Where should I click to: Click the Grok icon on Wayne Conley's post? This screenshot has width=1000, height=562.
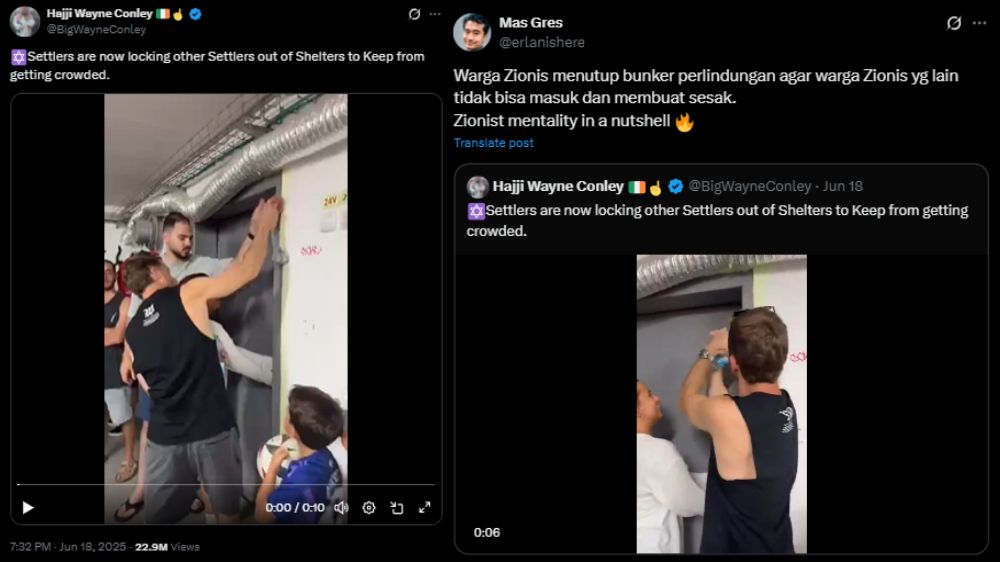pos(415,14)
